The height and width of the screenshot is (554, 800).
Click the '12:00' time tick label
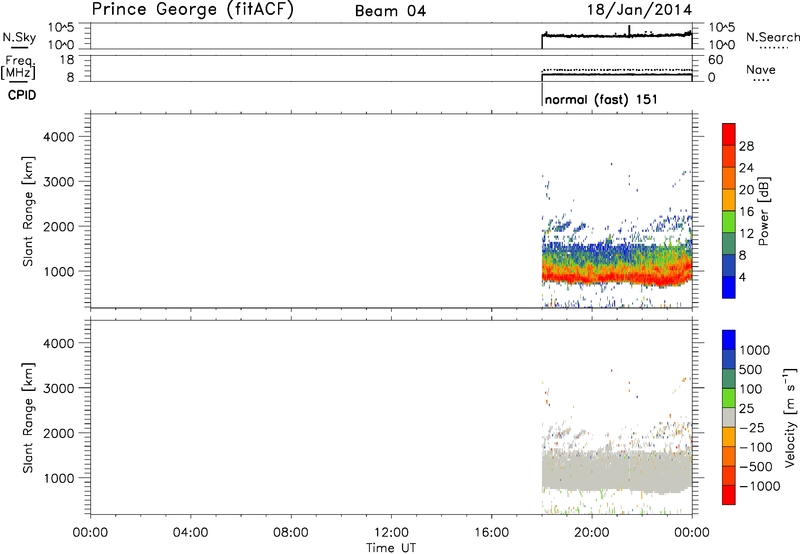391,533
